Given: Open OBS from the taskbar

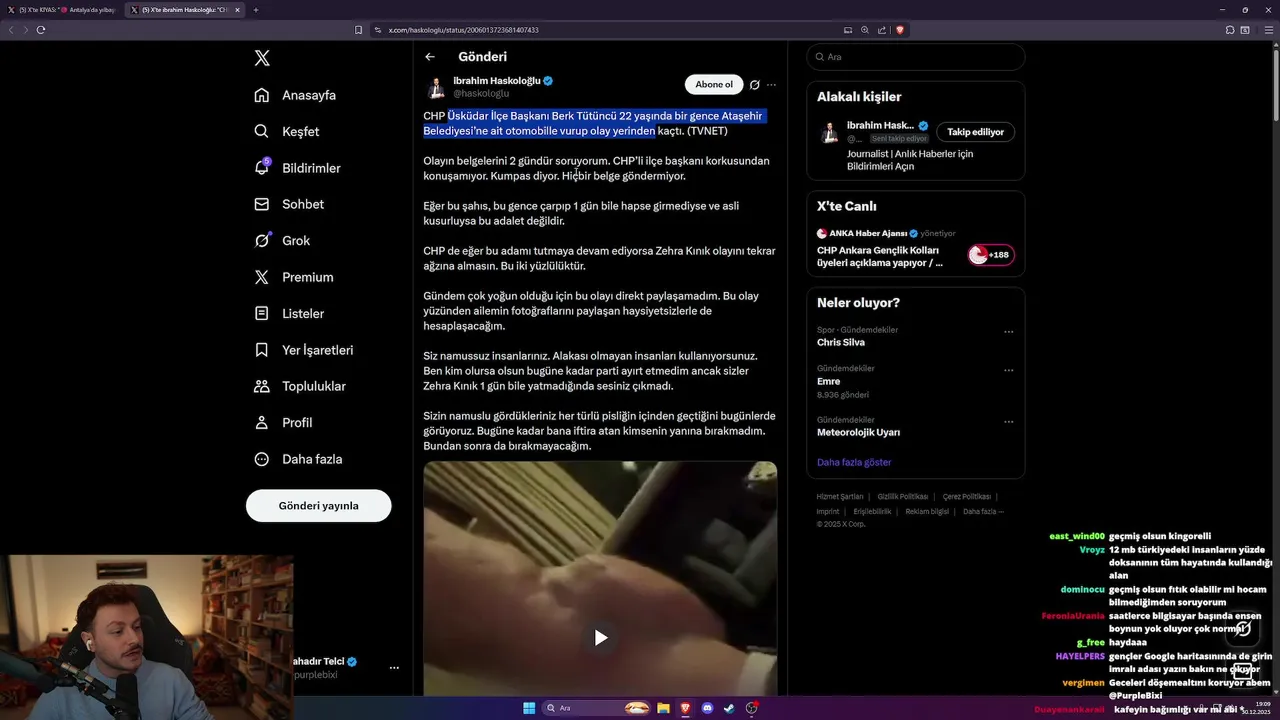Looking at the screenshot, I should (751, 708).
